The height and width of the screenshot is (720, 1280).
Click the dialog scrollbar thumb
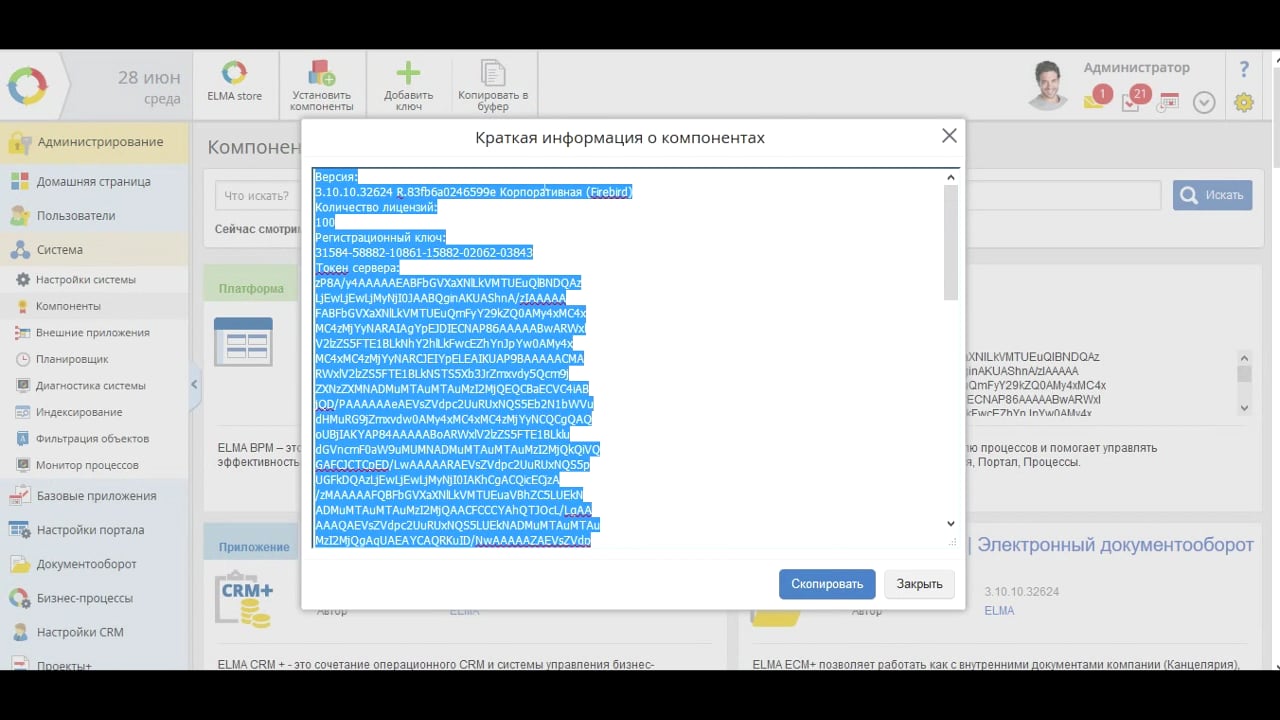tap(951, 242)
